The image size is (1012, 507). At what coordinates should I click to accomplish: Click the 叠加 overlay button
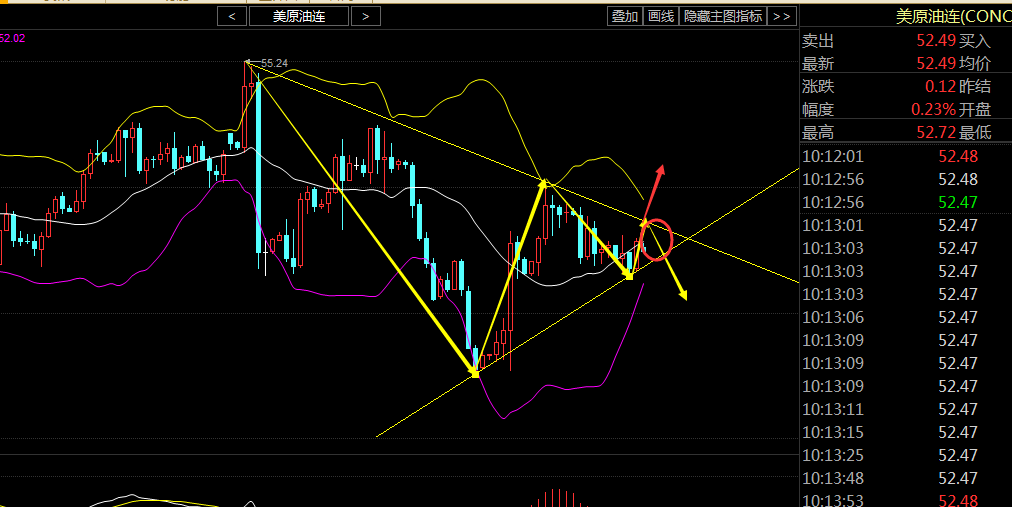(x=625, y=16)
